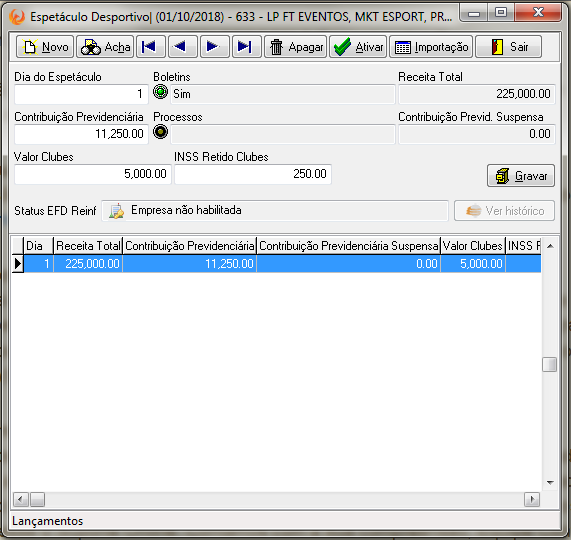Click the vertical scrollbar thumb
This screenshot has height=540, width=571.
coord(550,364)
